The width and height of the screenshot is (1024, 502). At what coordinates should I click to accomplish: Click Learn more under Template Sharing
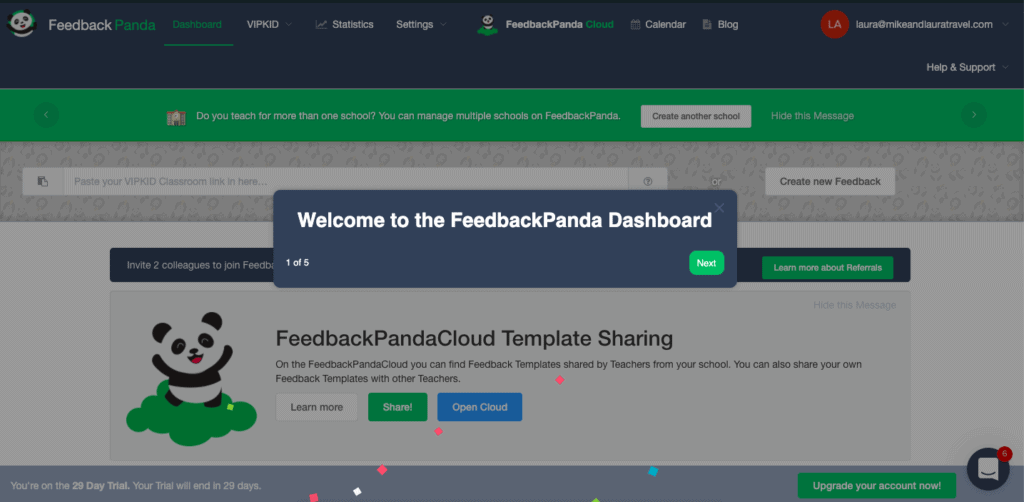click(317, 407)
